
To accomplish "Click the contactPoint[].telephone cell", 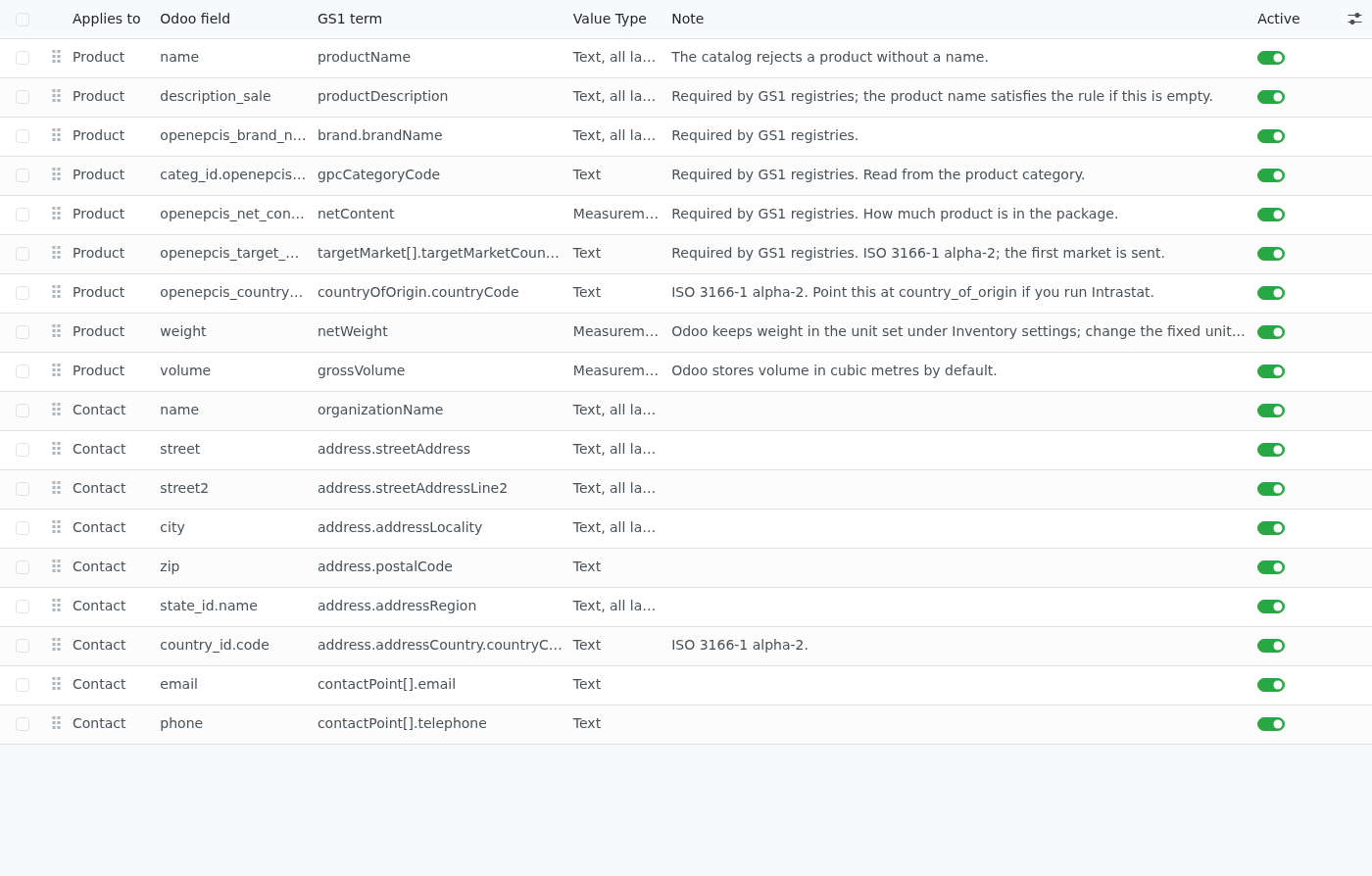I will (402, 723).
